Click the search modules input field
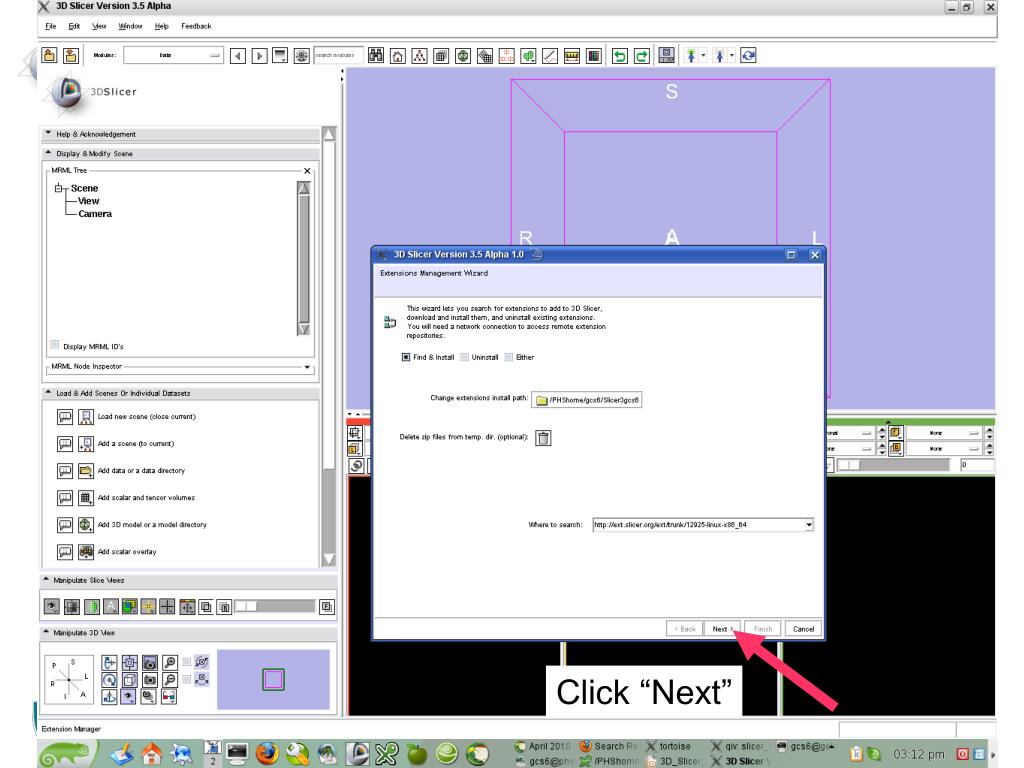The width and height of the screenshot is (1024, 768). 338,56
